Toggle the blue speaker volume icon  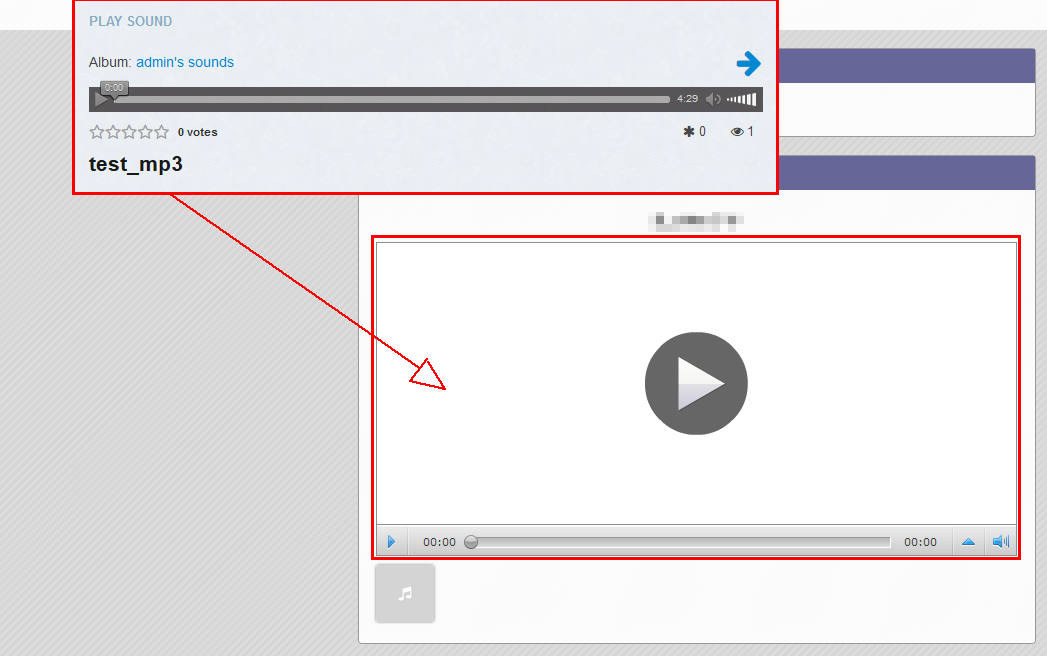(1000, 542)
